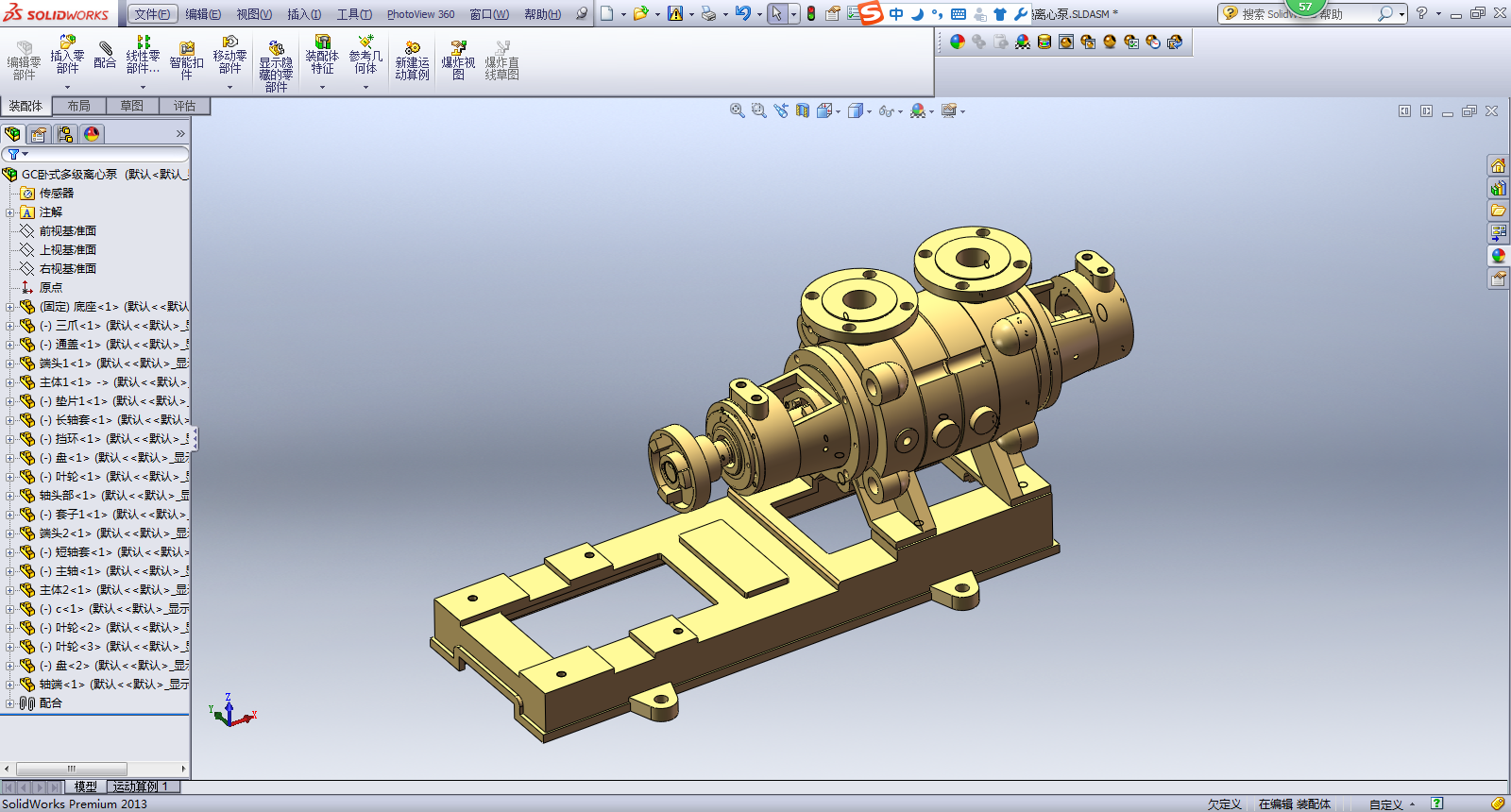
Task: Click the 新建运动算例 new motion study tool
Action: point(412,60)
